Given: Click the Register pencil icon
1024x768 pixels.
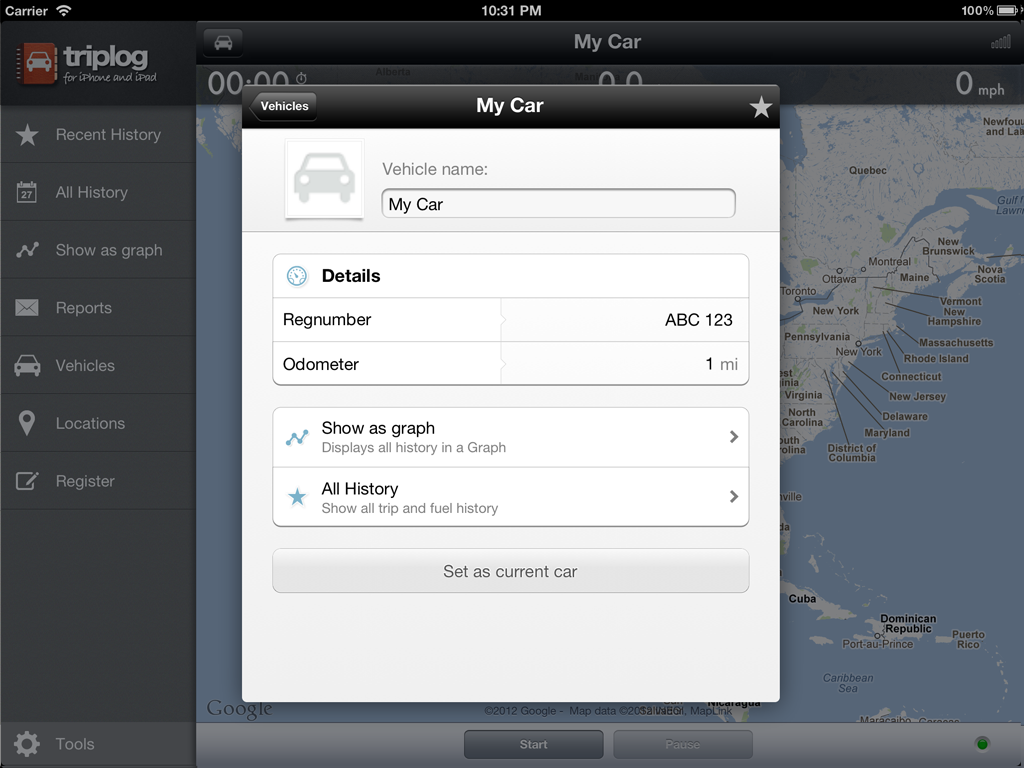Looking at the screenshot, I should (27, 481).
